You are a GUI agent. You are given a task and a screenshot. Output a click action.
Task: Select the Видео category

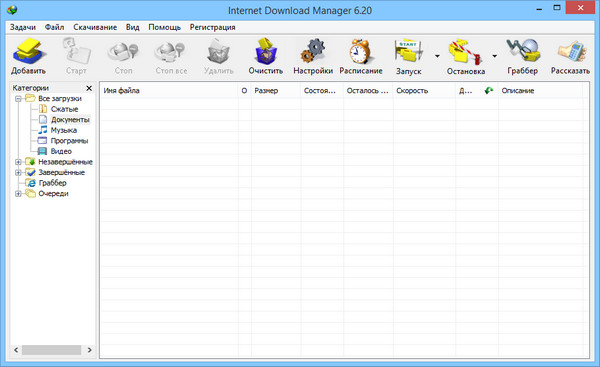tap(61, 151)
